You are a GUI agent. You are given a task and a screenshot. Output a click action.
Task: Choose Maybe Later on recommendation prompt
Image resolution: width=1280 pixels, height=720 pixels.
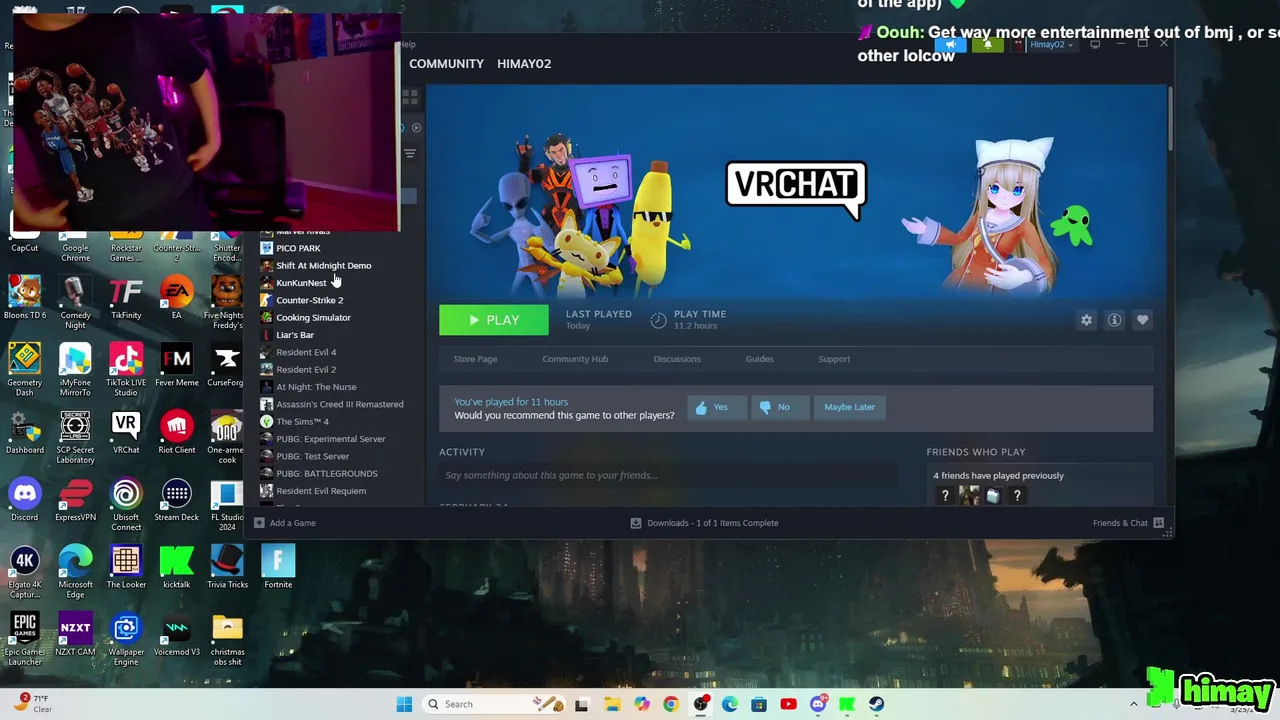[849, 407]
